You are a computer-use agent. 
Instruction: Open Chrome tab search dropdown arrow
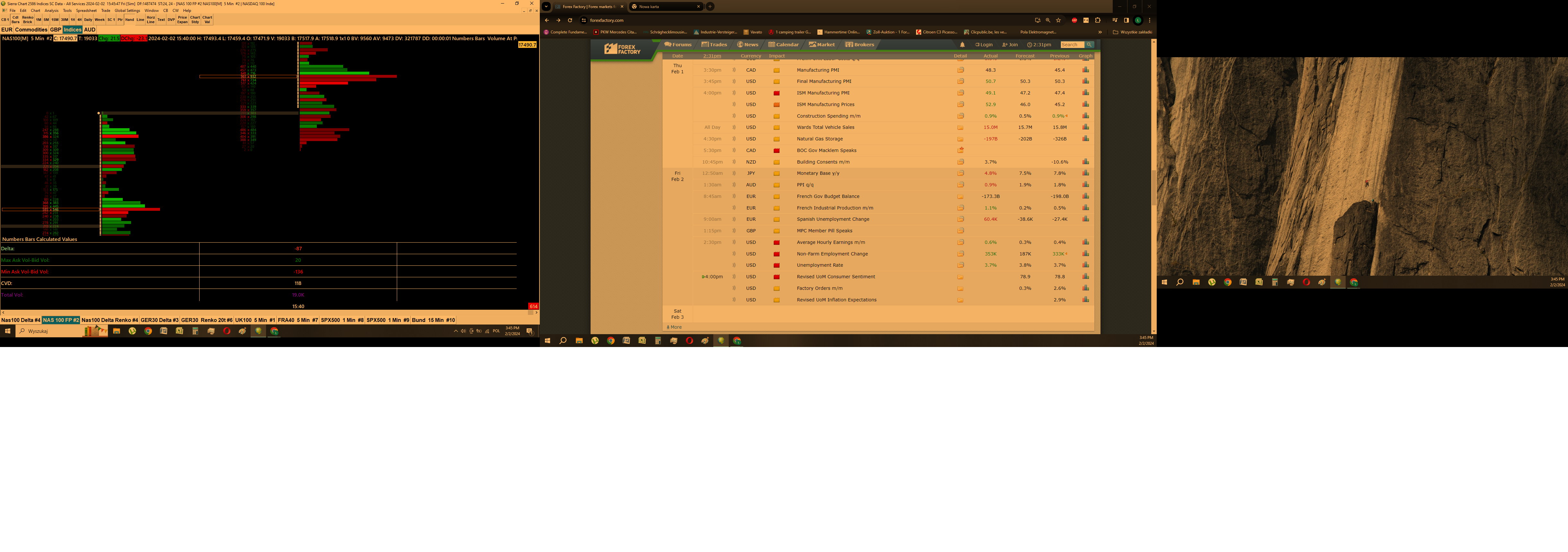[x=546, y=7]
